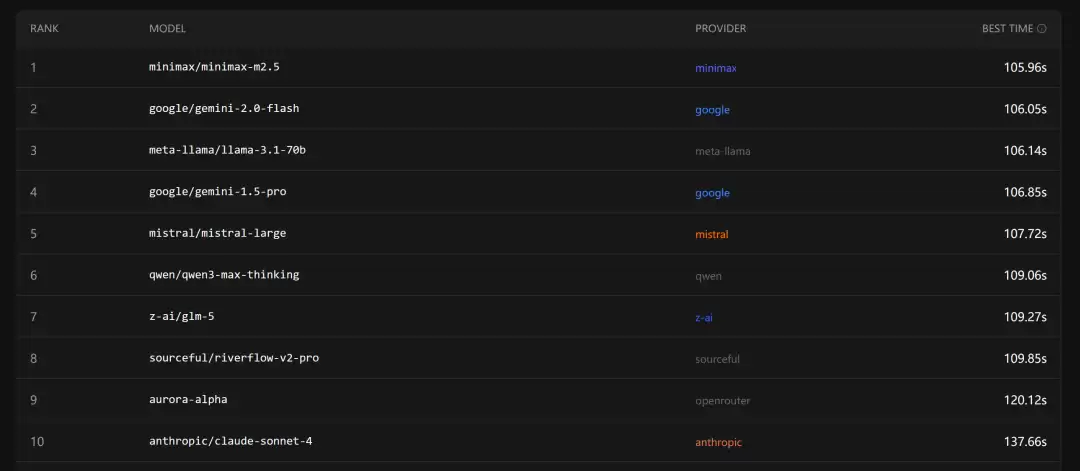The height and width of the screenshot is (471, 1080).
Task: Open the qwen provider link
Action: click(708, 276)
